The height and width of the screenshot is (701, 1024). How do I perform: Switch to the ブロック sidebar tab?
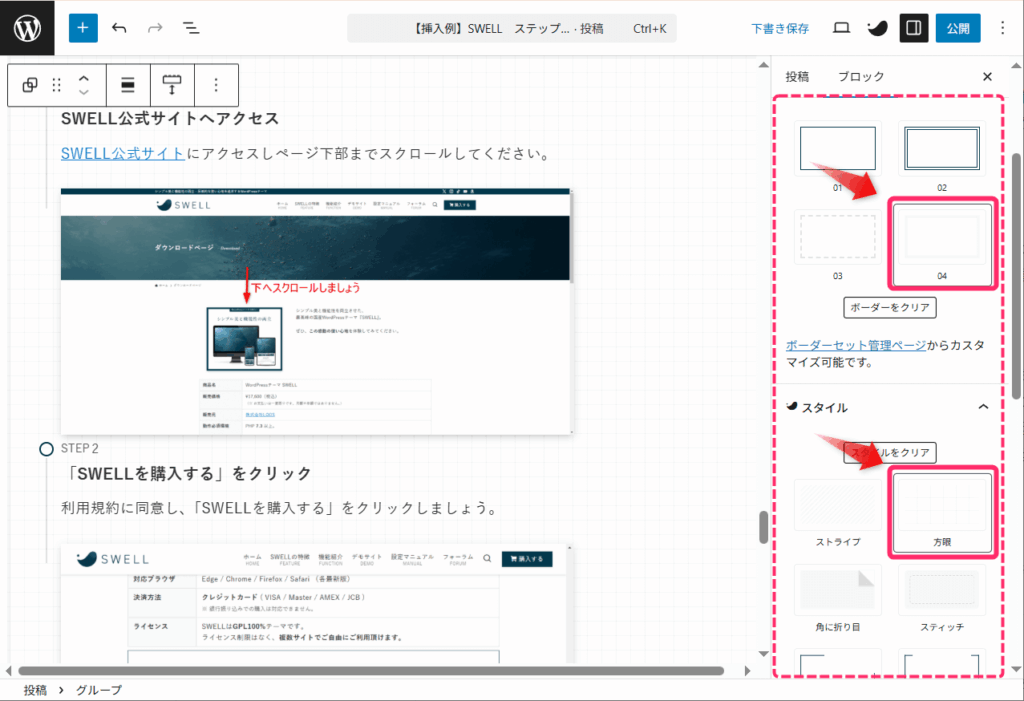click(861, 77)
